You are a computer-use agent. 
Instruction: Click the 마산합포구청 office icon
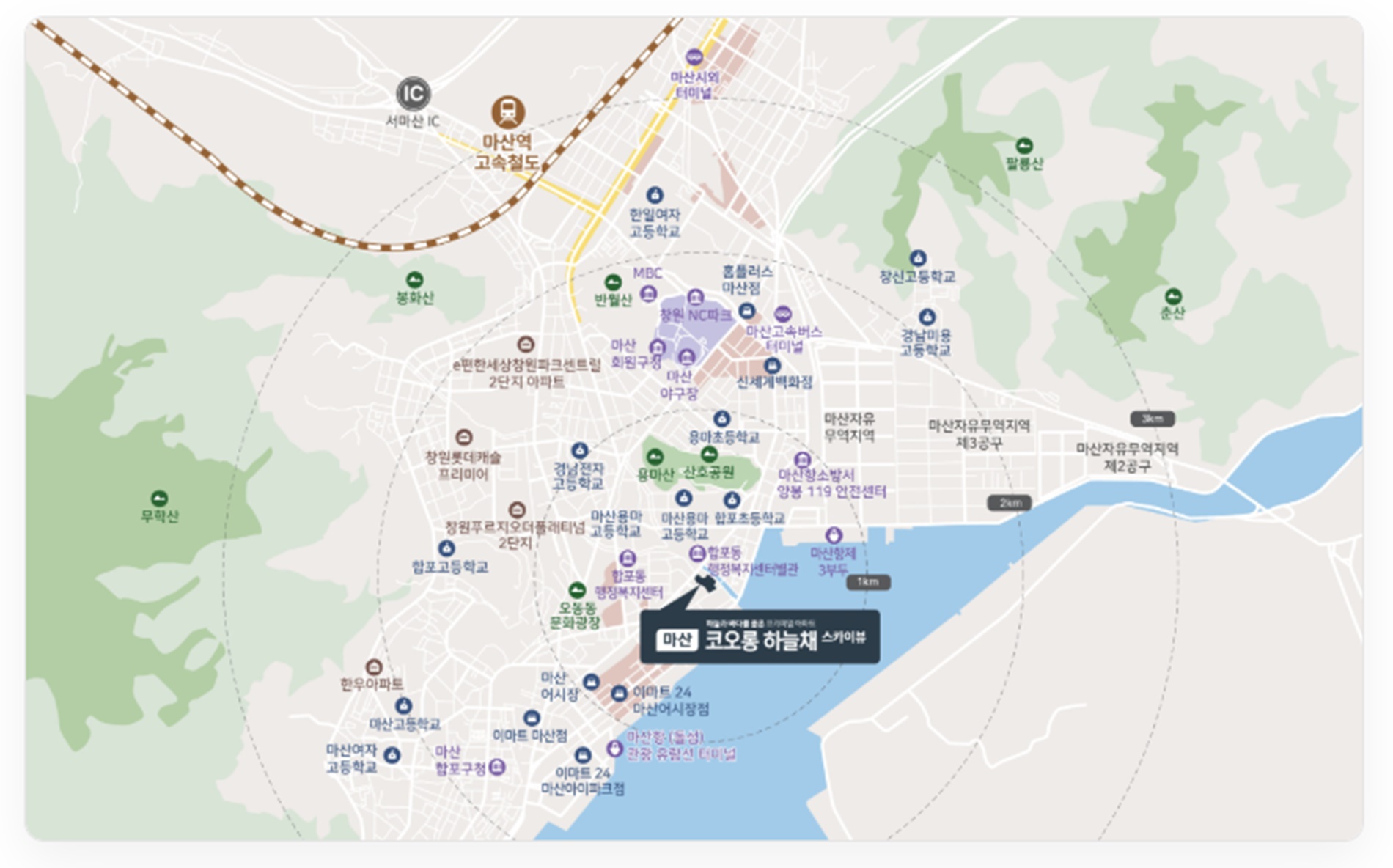(x=497, y=768)
